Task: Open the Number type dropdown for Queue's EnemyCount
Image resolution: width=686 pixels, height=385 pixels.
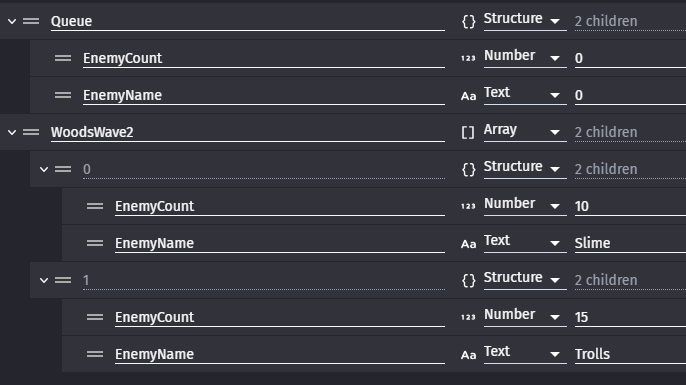Action: (x=525, y=57)
